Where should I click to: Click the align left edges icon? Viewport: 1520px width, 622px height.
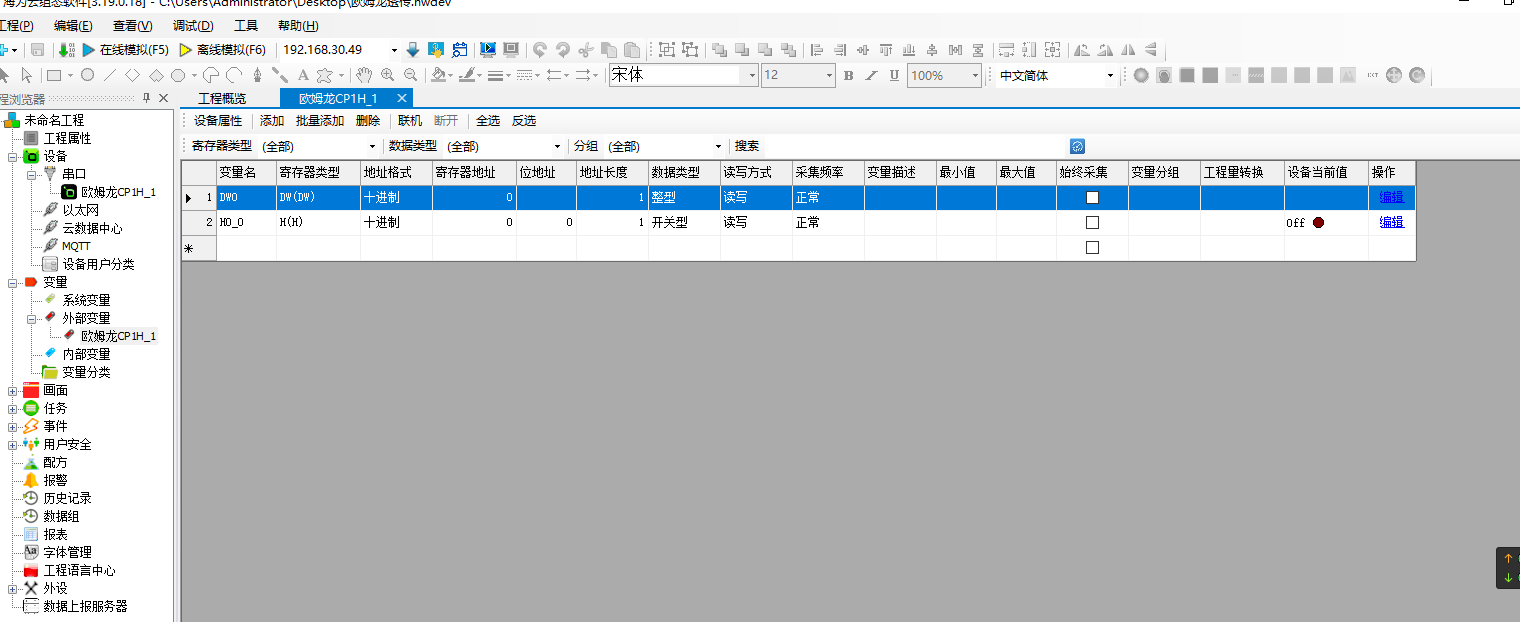click(817, 50)
